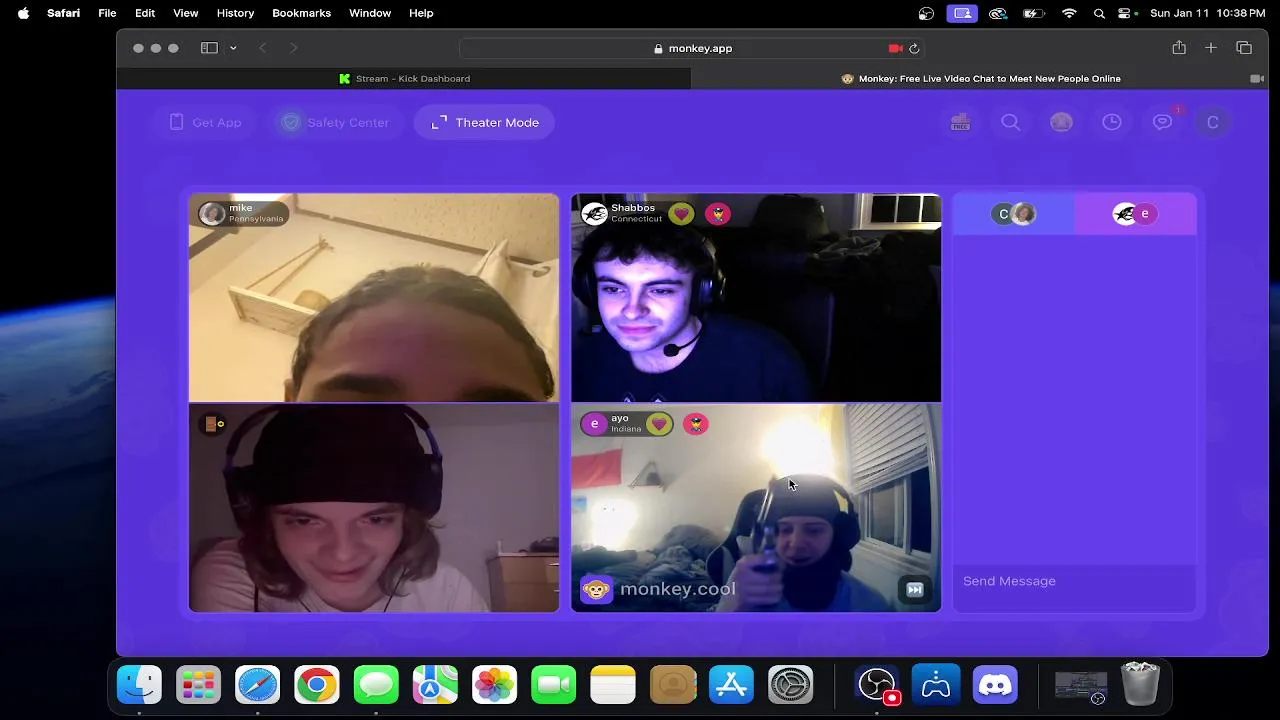Image resolution: width=1280 pixels, height=720 pixels.
Task: Click the Monkey search magnifier icon
Action: (x=1011, y=122)
